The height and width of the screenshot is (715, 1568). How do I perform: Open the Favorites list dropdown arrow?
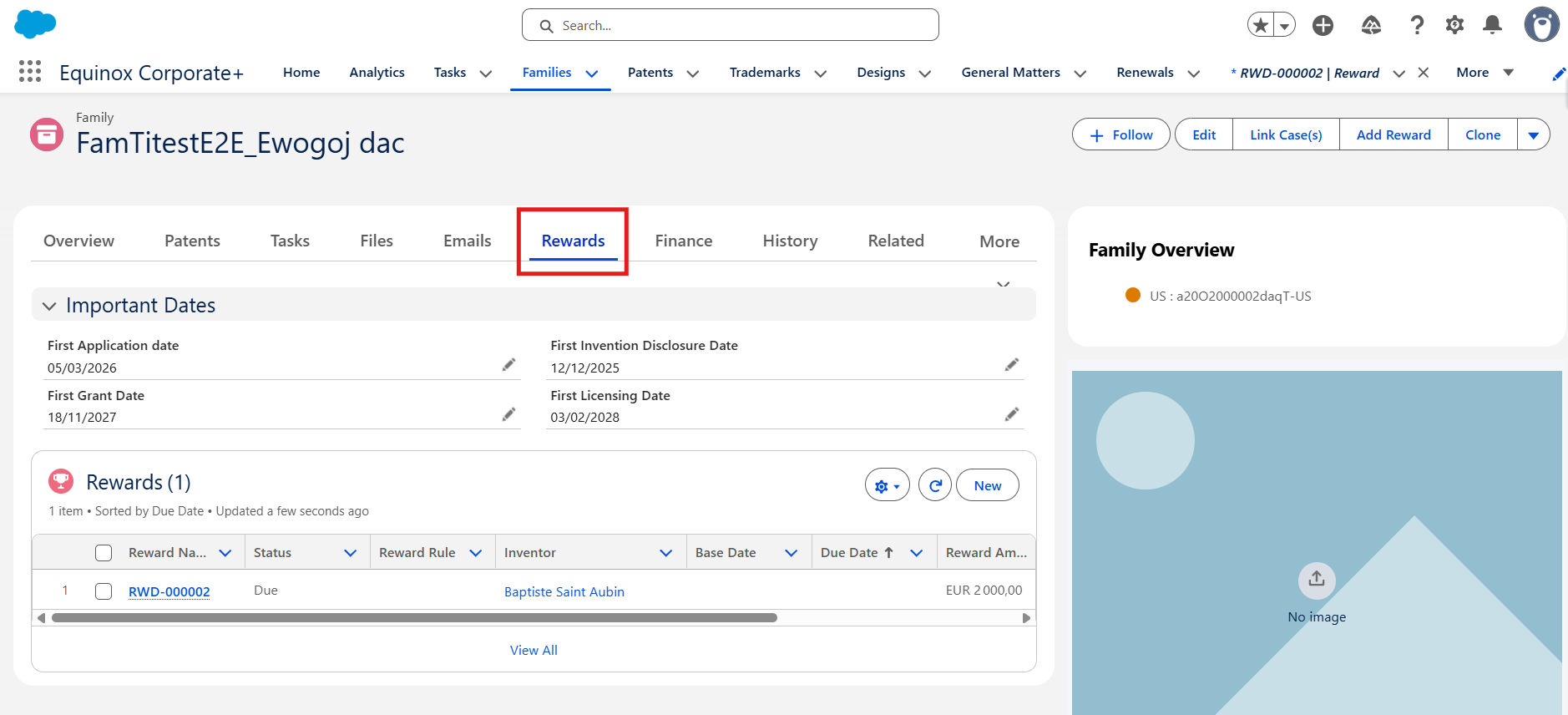click(x=1285, y=25)
